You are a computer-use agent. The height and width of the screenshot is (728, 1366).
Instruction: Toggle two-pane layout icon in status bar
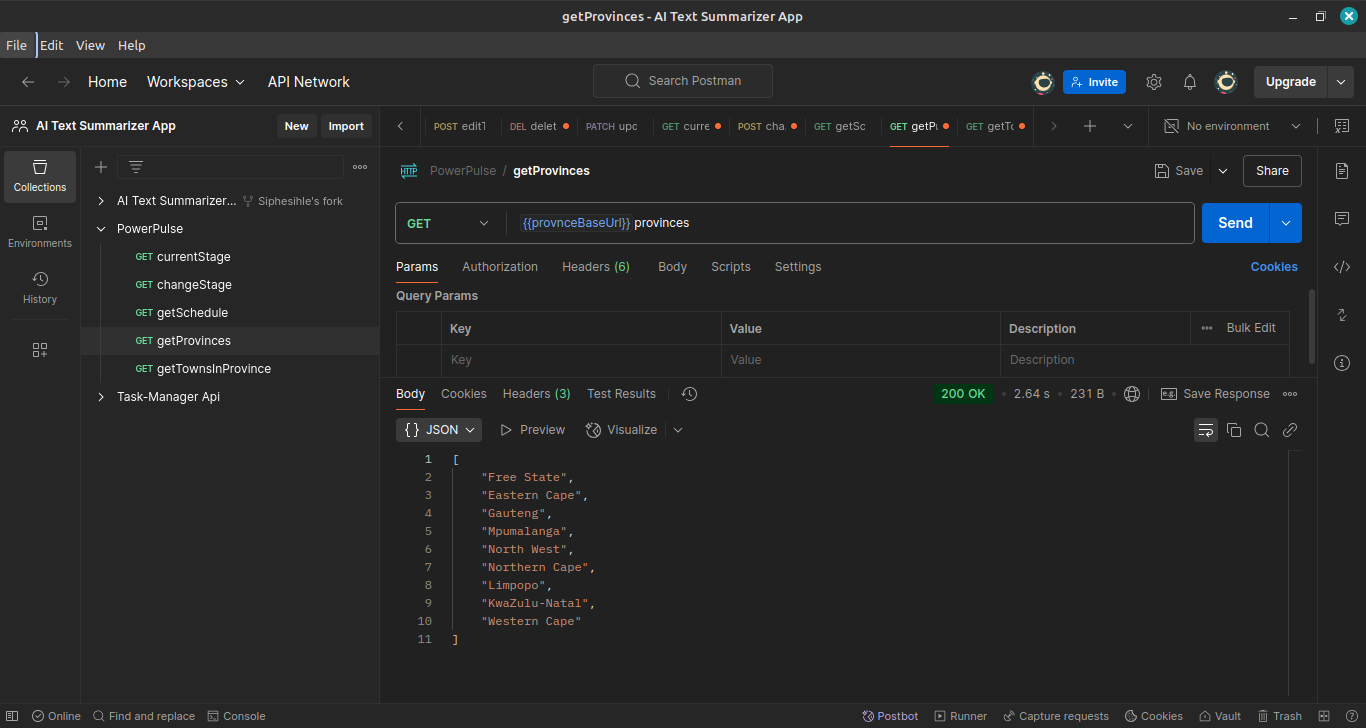[1324, 716]
